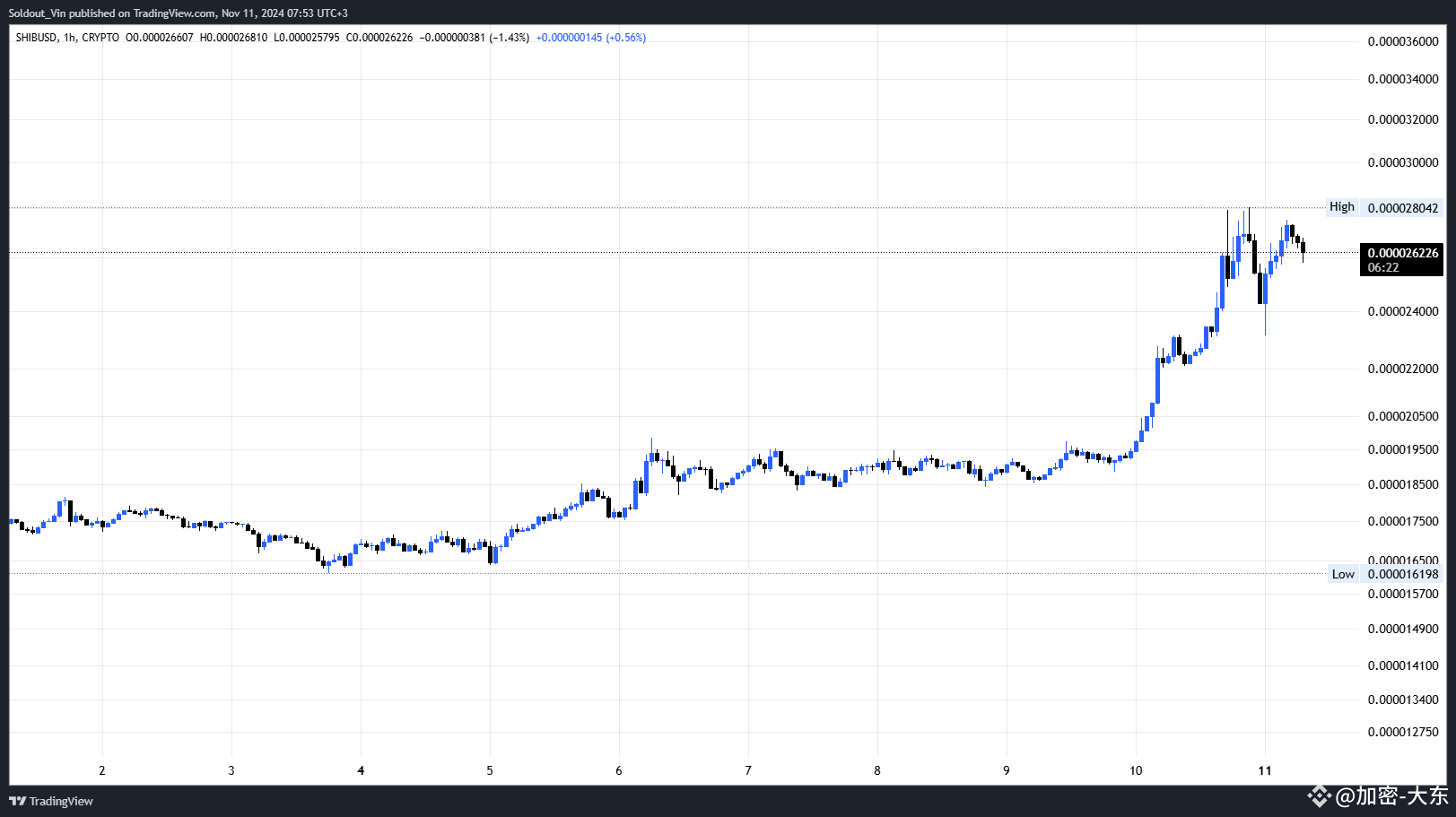Click the TradingView logo at the chart footer
Viewport: 1456px width, 817px height.
(51, 801)
